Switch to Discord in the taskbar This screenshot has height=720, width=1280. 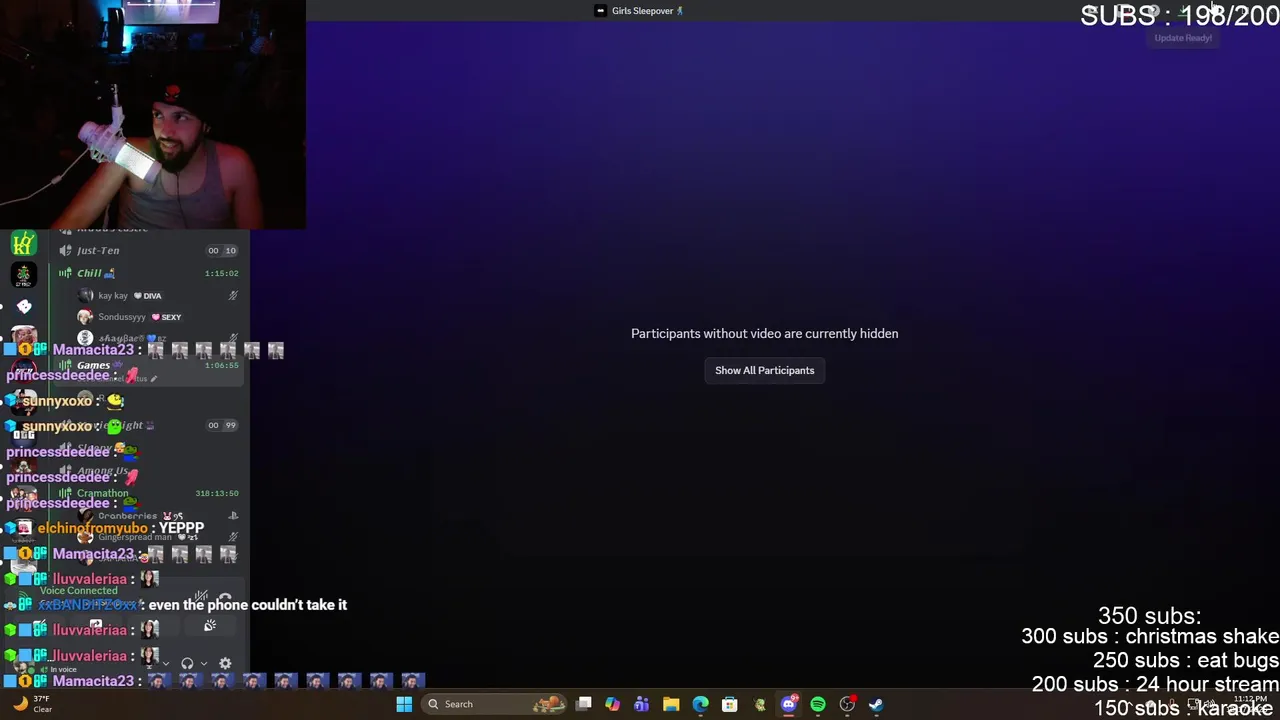(x=789, y=704)
